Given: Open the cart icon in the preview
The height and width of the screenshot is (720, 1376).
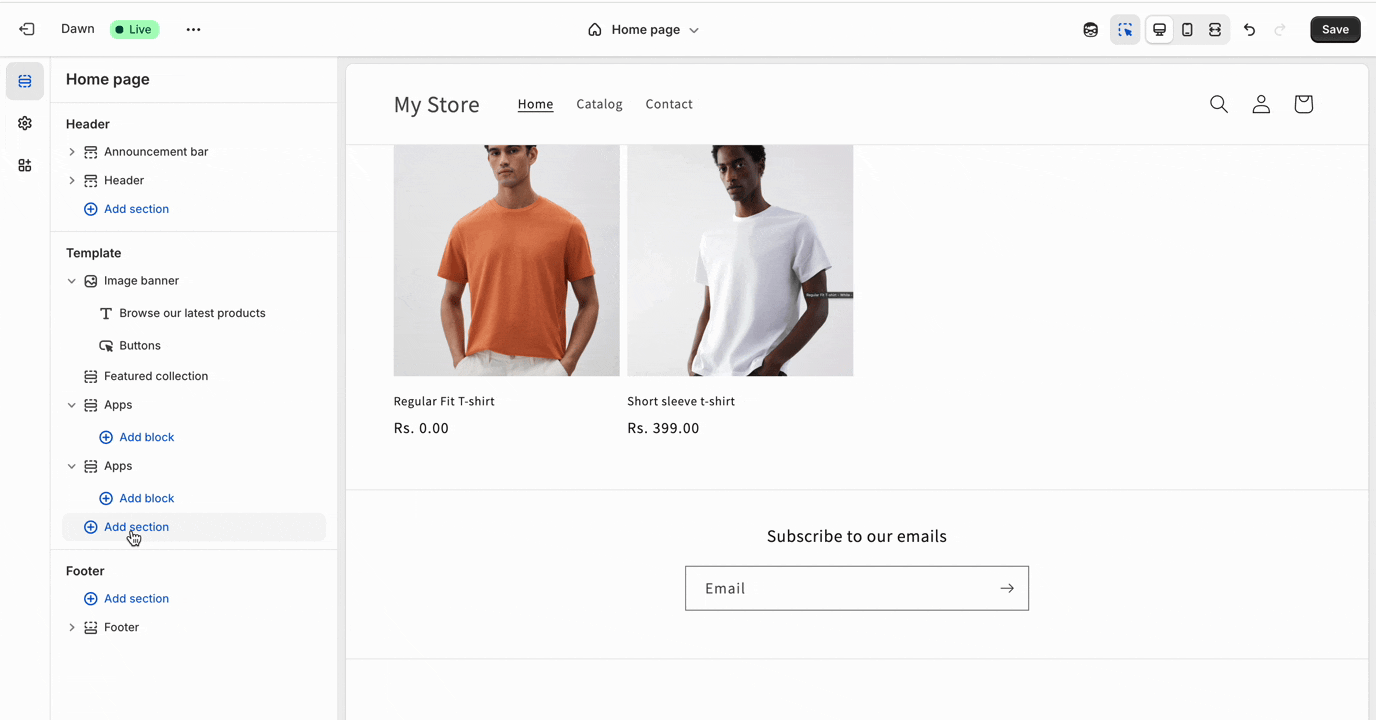Looking at the screenshot, I should 1303,104.
